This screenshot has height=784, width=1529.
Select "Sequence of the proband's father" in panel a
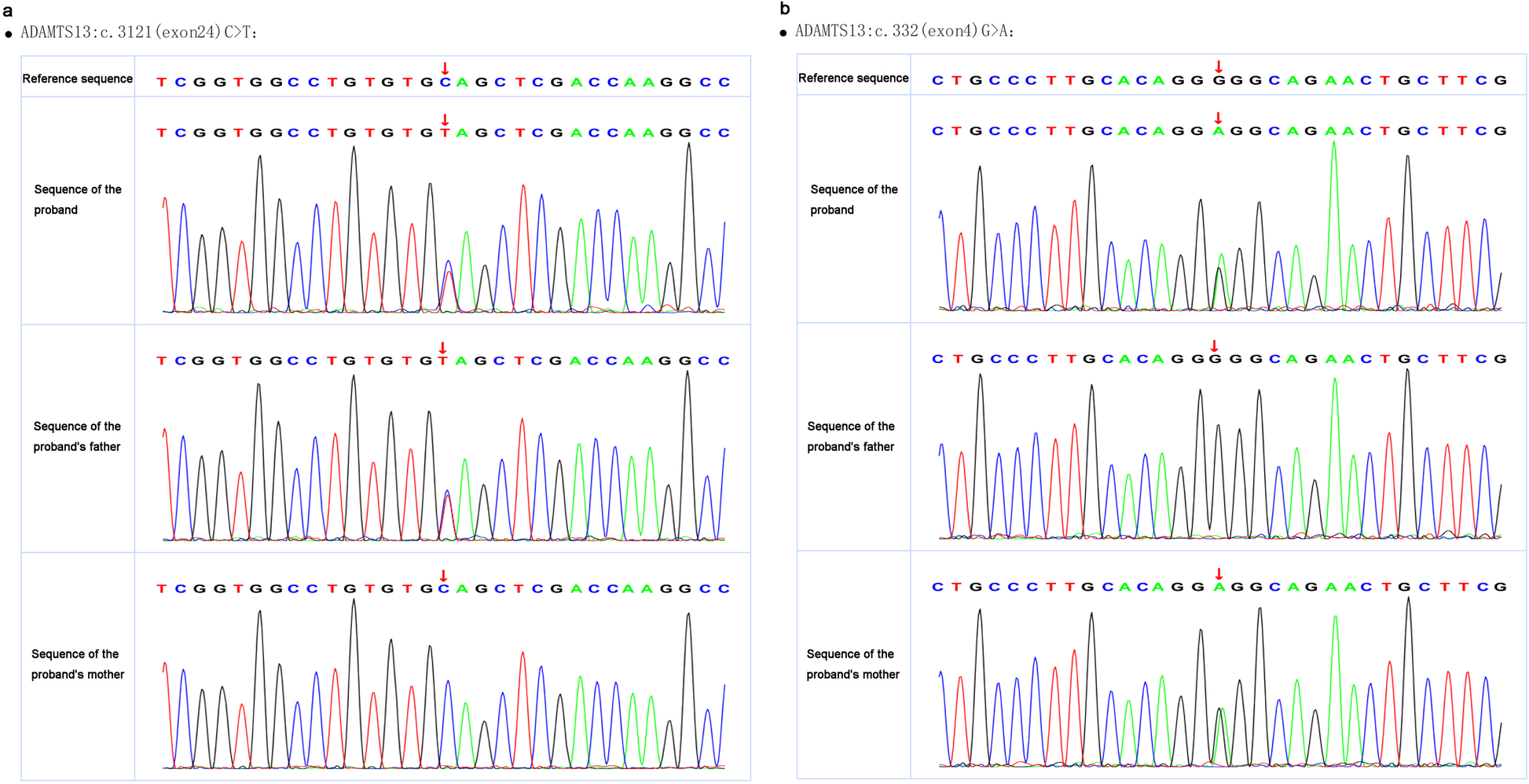[77, 436]
